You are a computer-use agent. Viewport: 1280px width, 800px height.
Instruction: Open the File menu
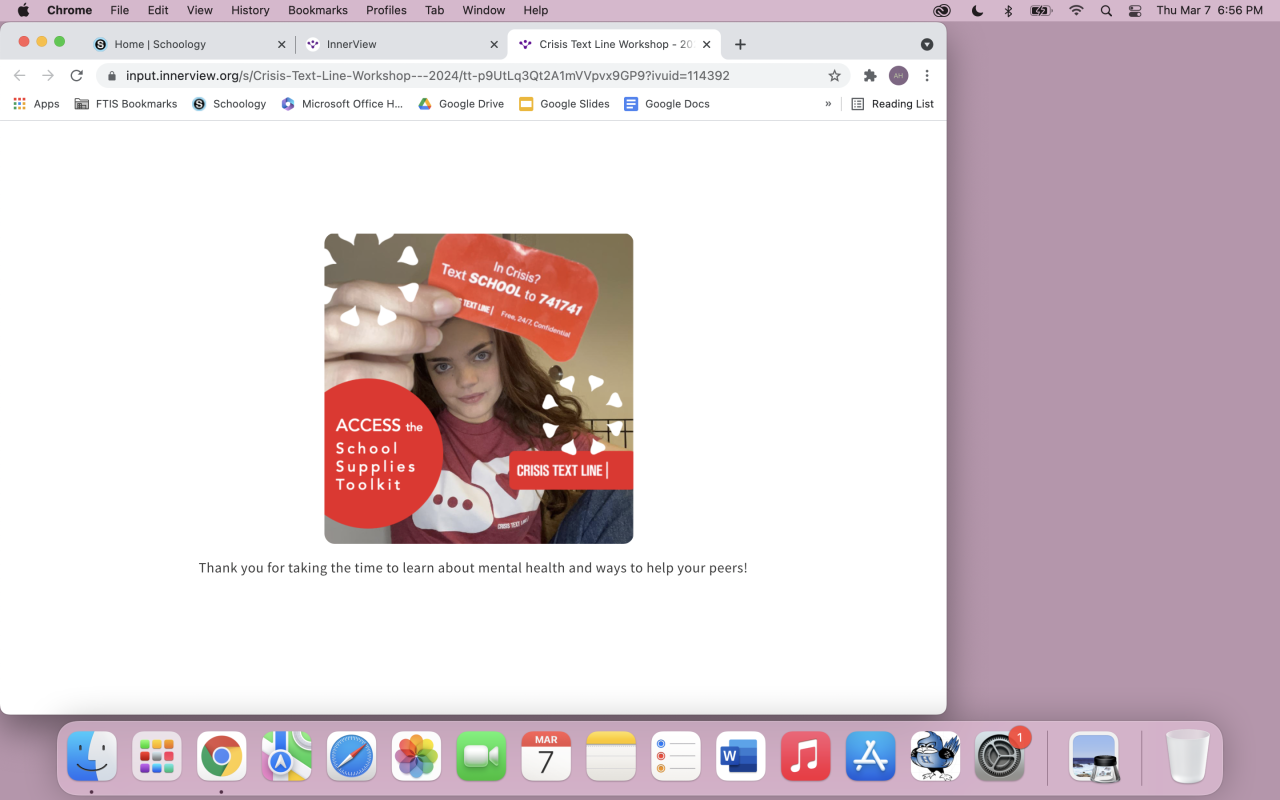pyautogui.click(x=120, y=10)
